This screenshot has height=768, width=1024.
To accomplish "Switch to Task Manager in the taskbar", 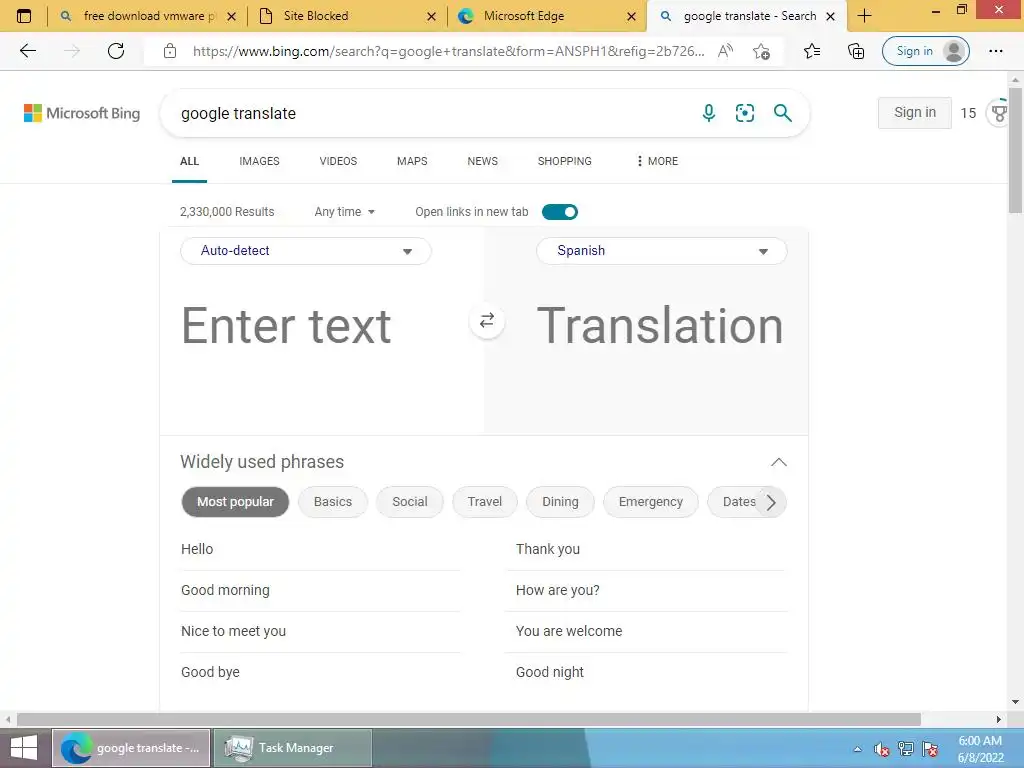I will pos(293,748).
